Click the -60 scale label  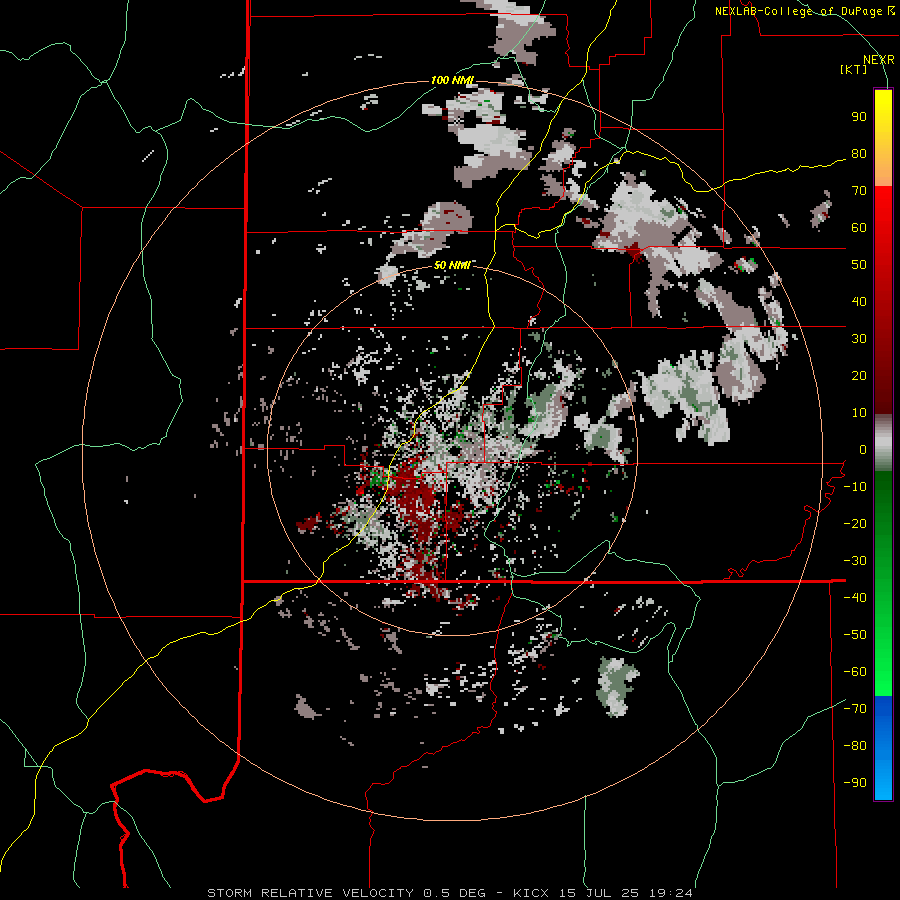point(855,672)
